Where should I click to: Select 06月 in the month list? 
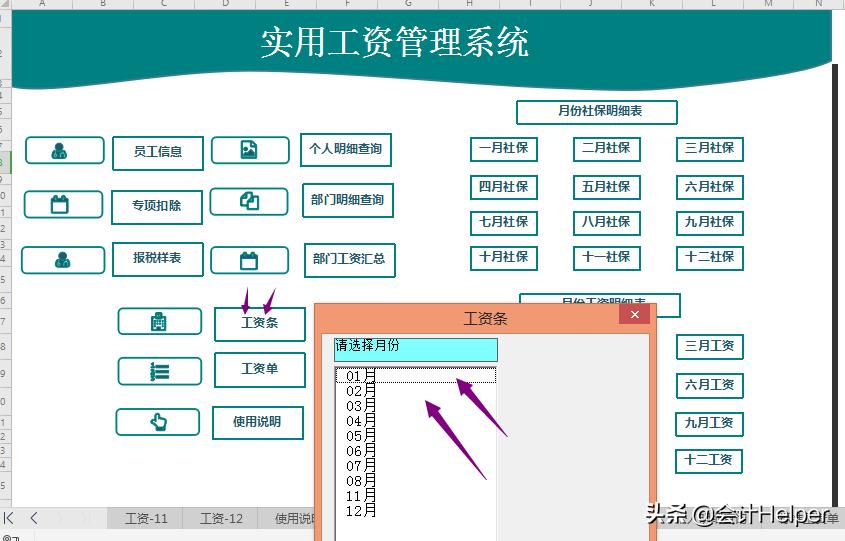[x=415, y=451]
